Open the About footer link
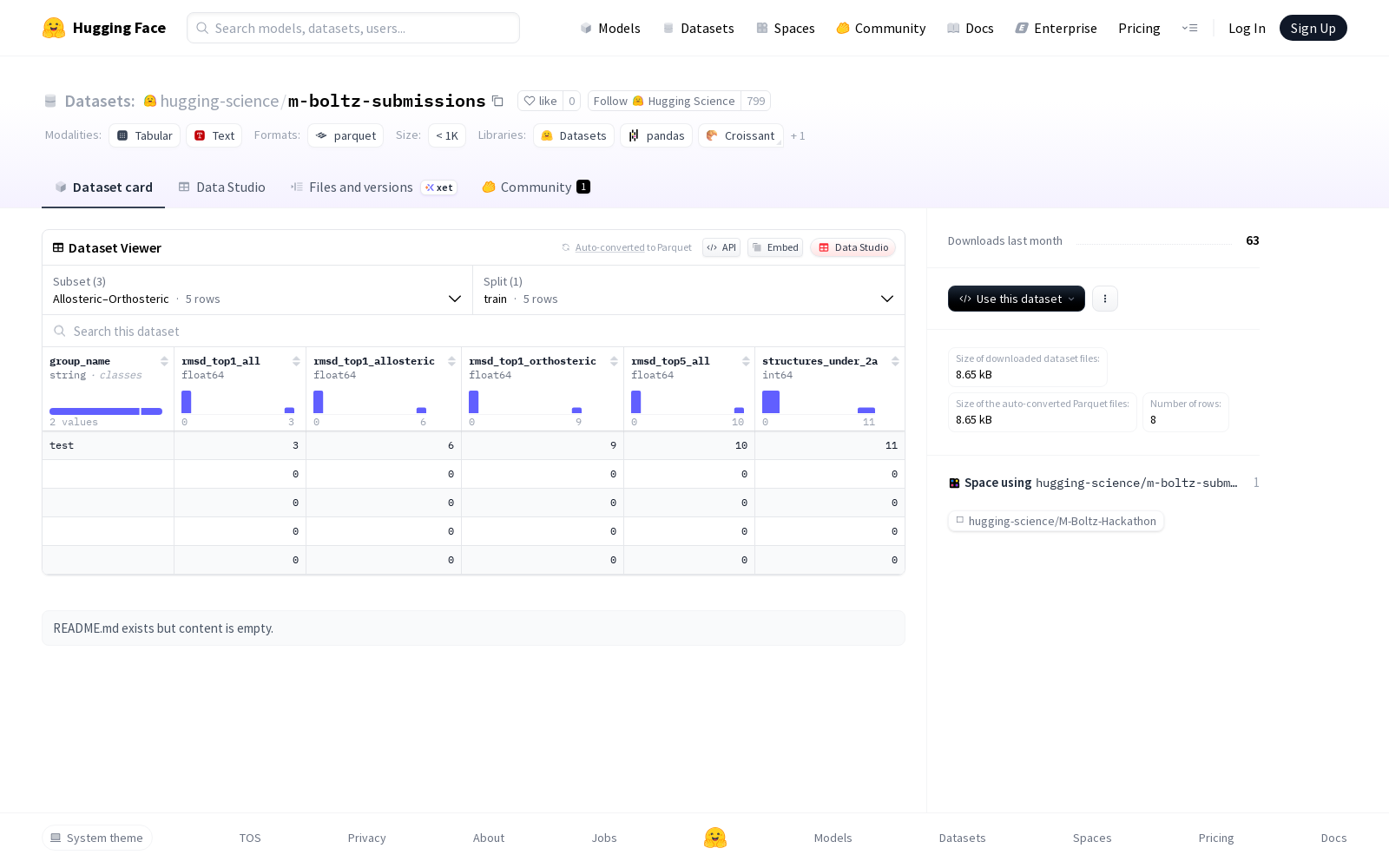This screenshot has height=868, width=1389. click(489, 838)
